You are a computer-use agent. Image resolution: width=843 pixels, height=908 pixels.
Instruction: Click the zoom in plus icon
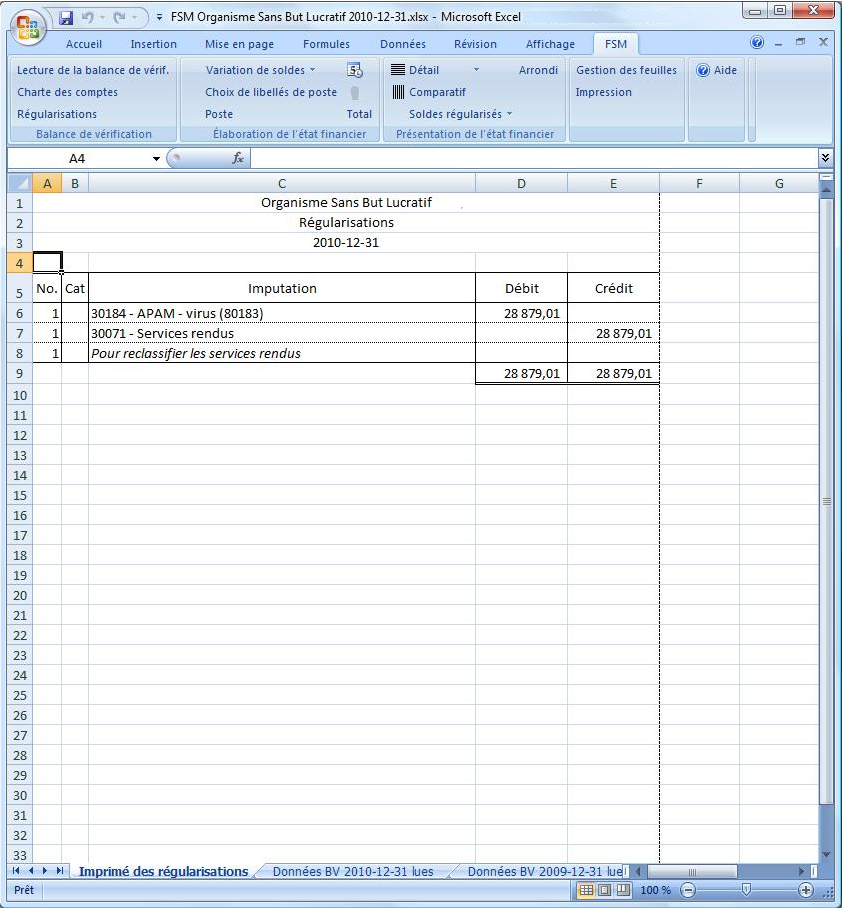click(x=806, y=890)
